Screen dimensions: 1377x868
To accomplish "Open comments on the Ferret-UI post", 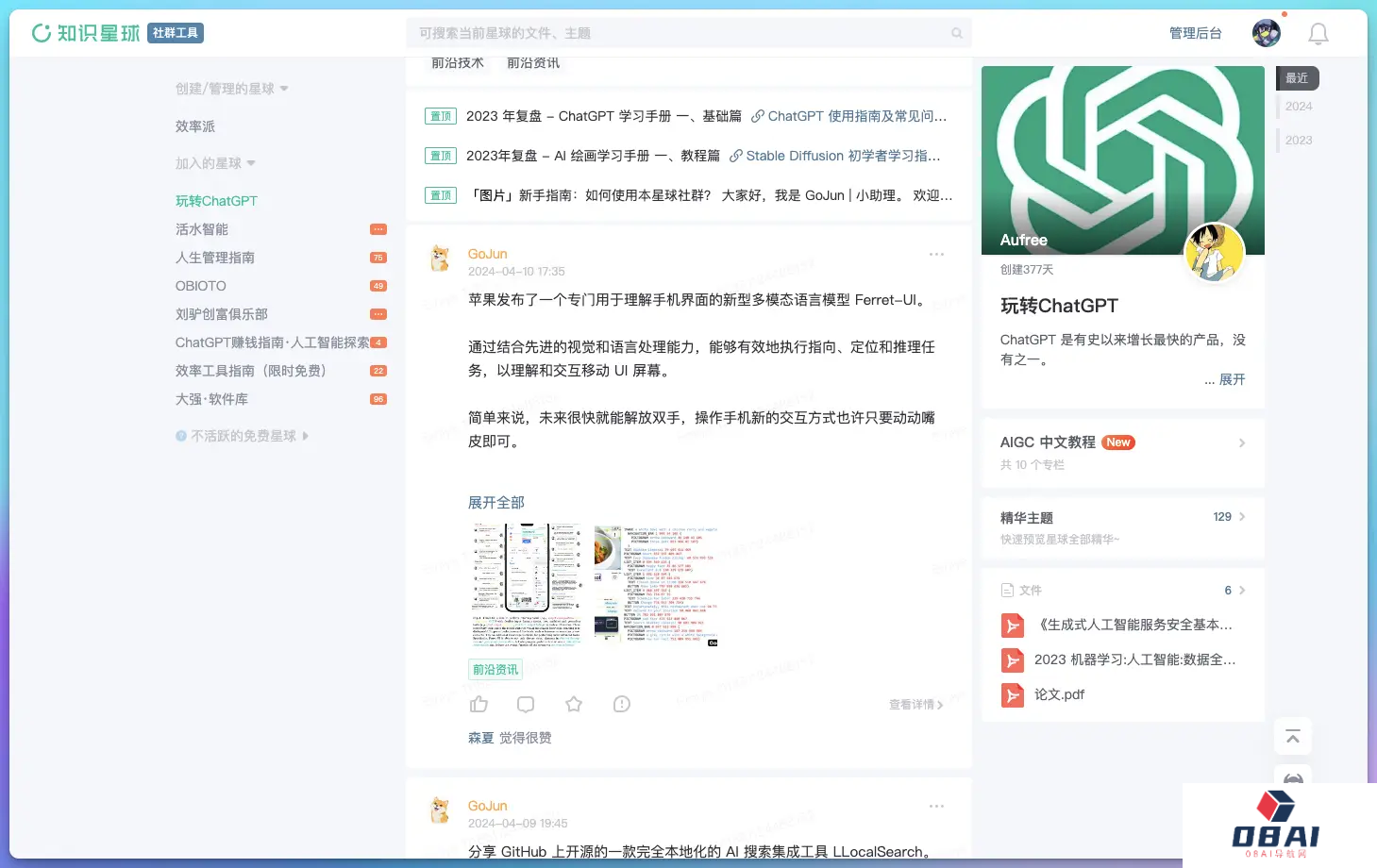I will pyautogui.click(x=526, y=704).
